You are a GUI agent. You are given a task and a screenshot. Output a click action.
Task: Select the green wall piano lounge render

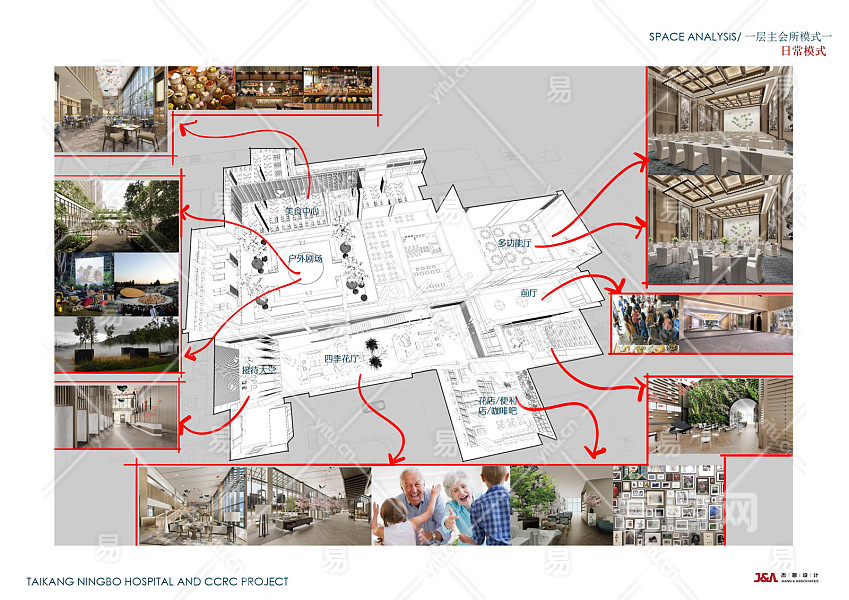click(720, 416)
